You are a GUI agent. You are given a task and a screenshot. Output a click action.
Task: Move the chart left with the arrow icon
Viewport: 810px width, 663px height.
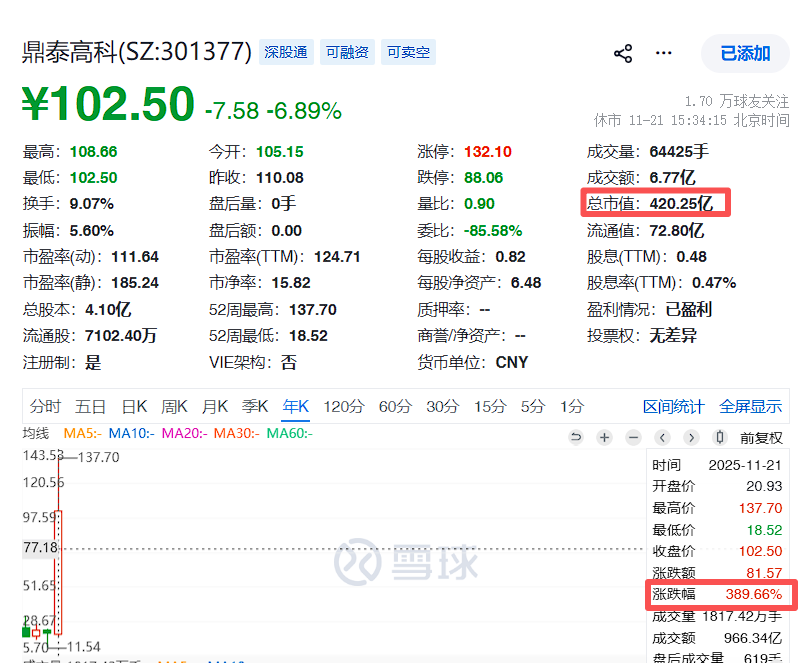coord(662,438)
